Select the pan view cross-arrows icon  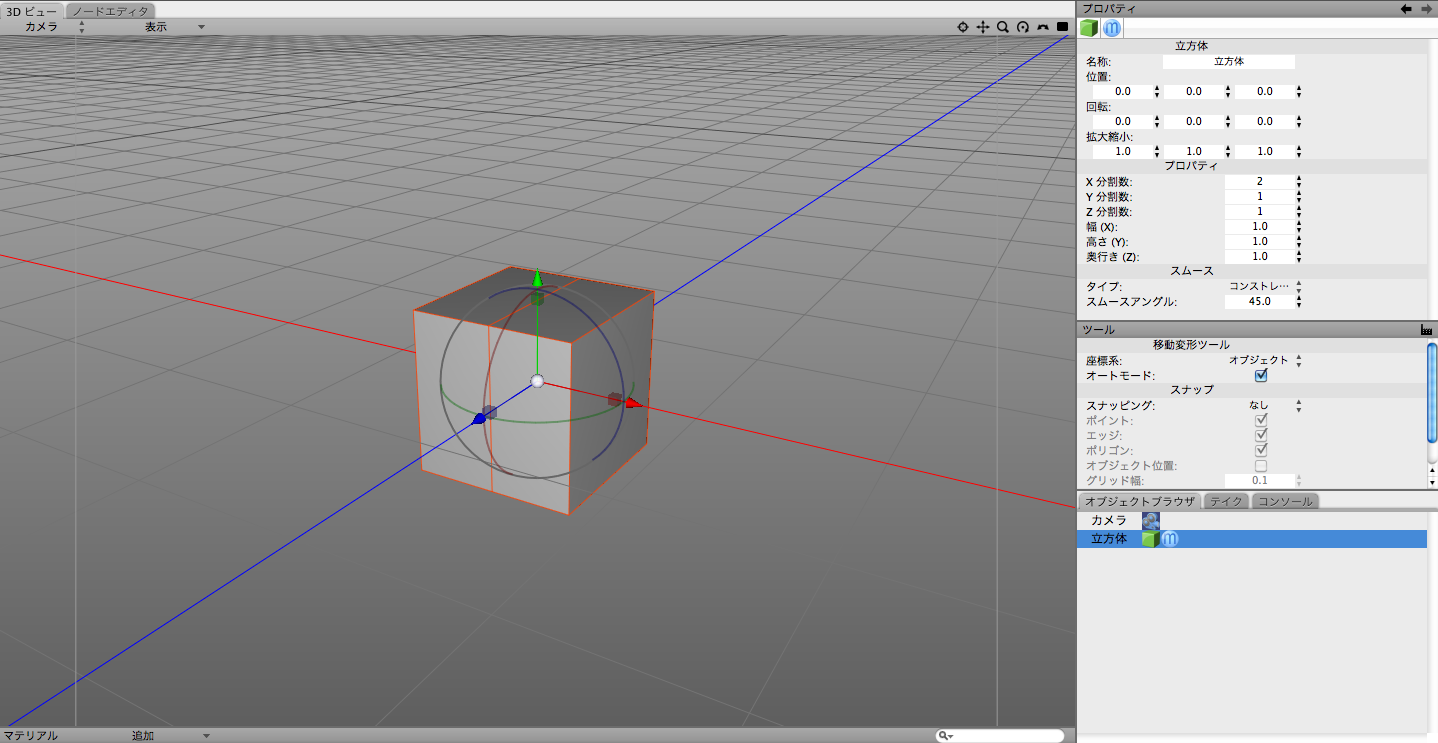[x=983, y=27]
